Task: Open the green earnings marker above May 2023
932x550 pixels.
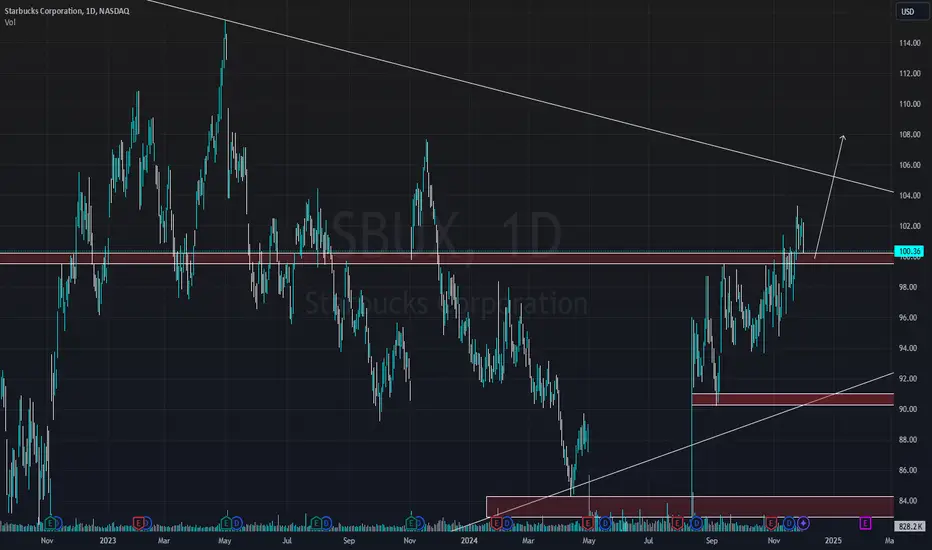Action: [x=226, y=523]
